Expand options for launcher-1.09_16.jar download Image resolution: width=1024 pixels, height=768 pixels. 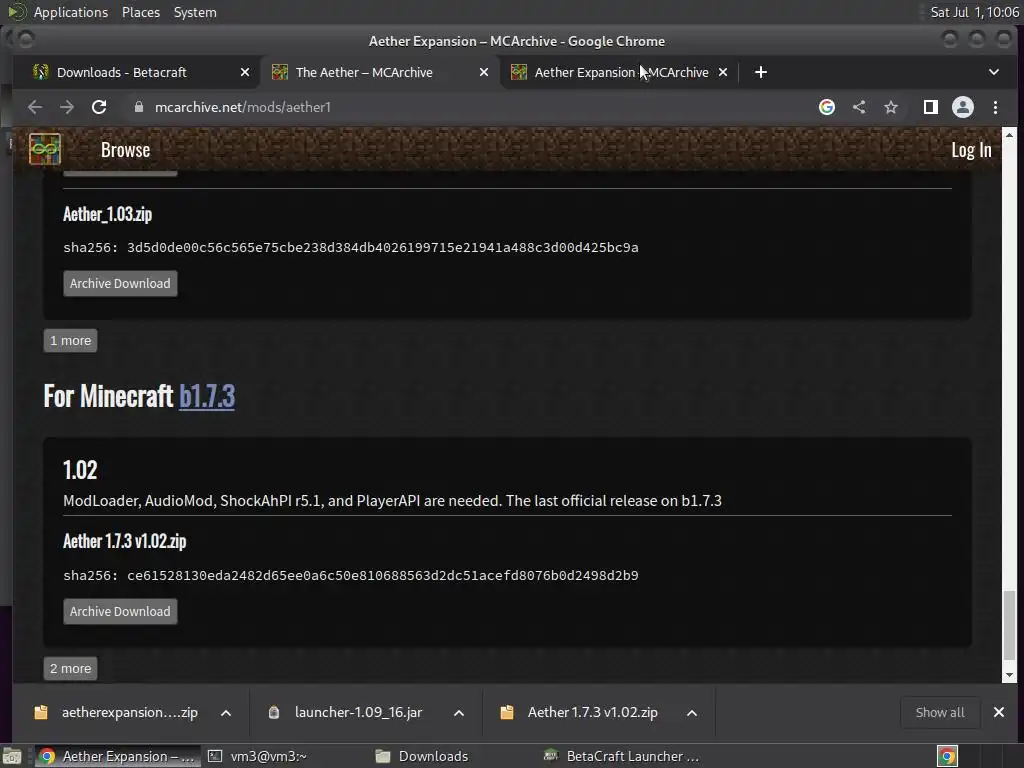click(x=459, y=712)
